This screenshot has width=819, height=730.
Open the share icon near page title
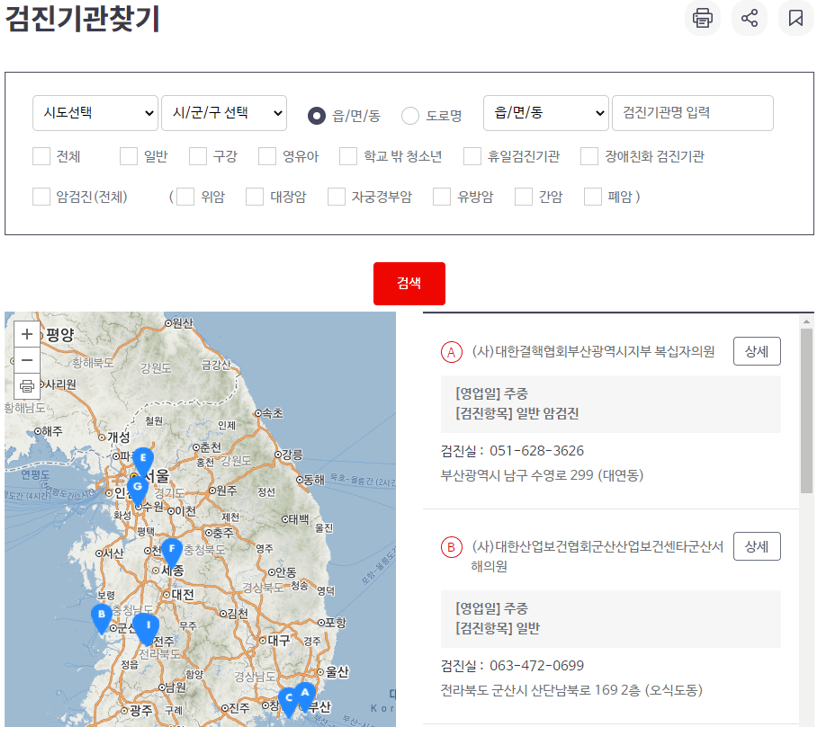[748, 19]
